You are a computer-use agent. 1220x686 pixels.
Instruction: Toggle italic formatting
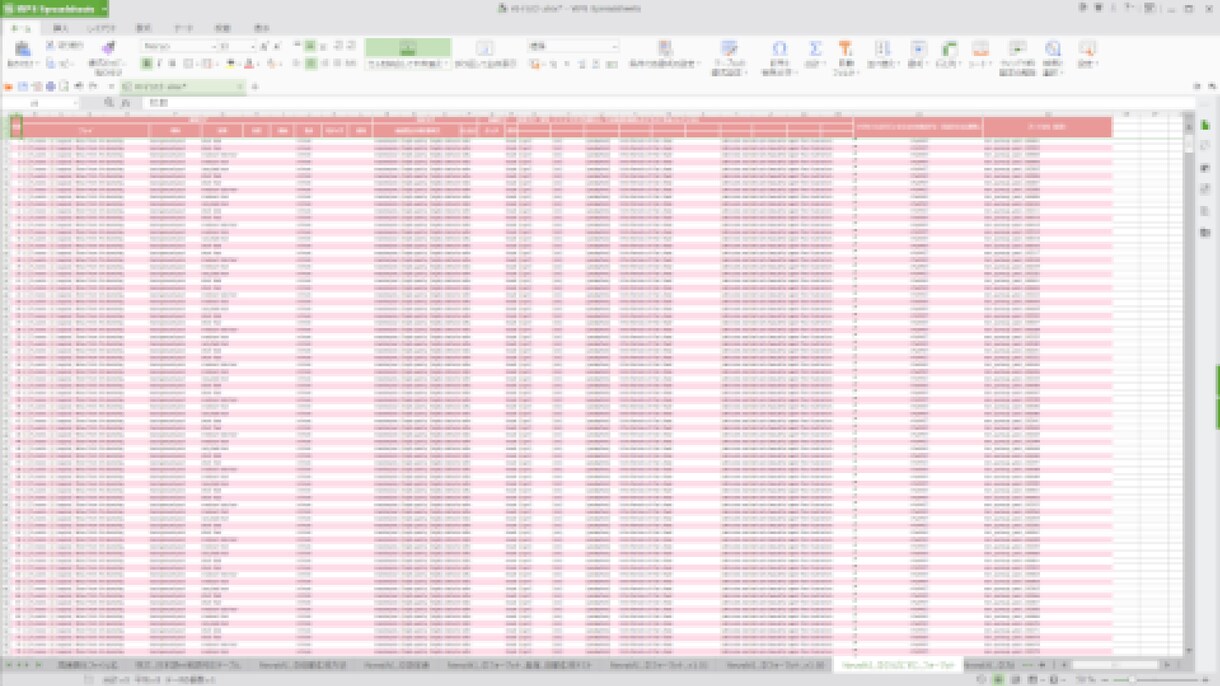[x=159, y=64]
